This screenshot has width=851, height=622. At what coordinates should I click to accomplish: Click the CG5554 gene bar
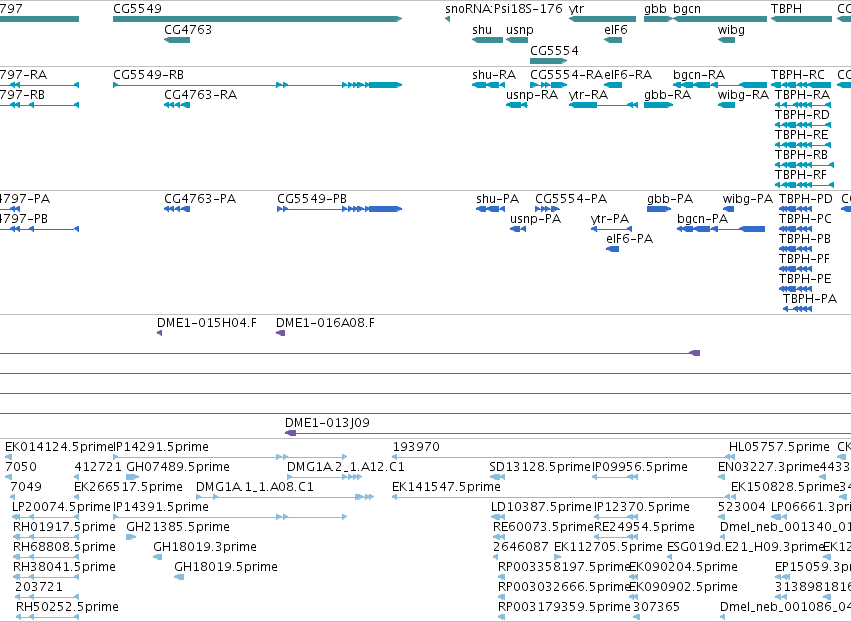pyautogui.click(x=548, y=61)
